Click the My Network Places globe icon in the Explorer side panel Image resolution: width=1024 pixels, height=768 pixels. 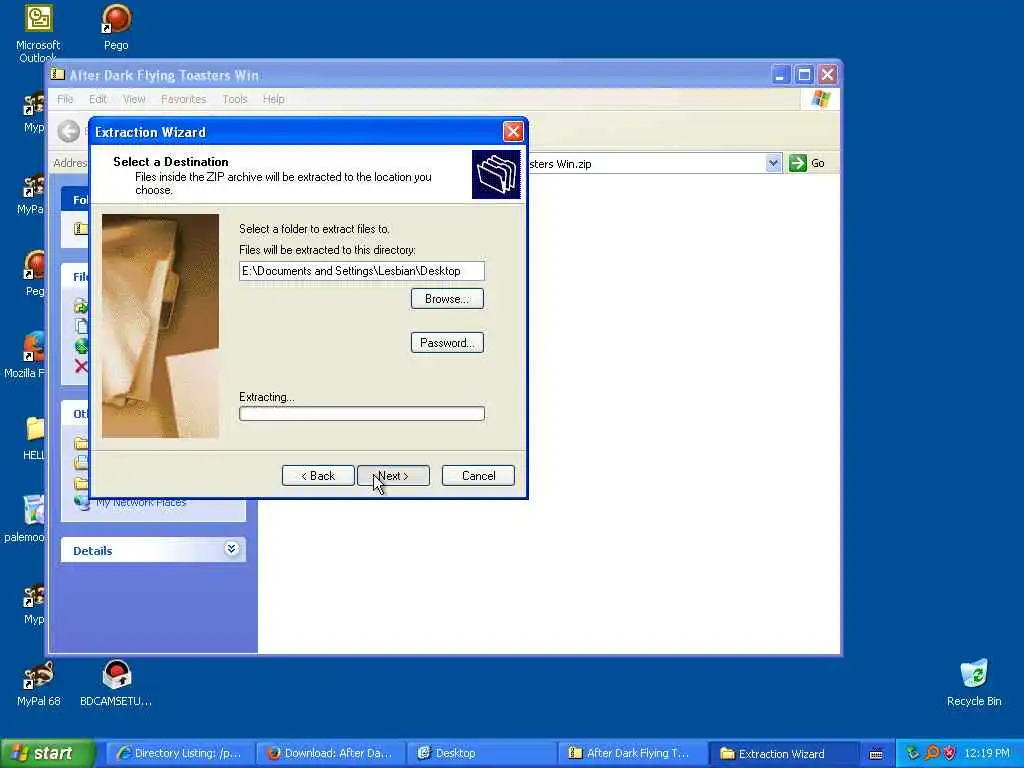tap(82, 502)
